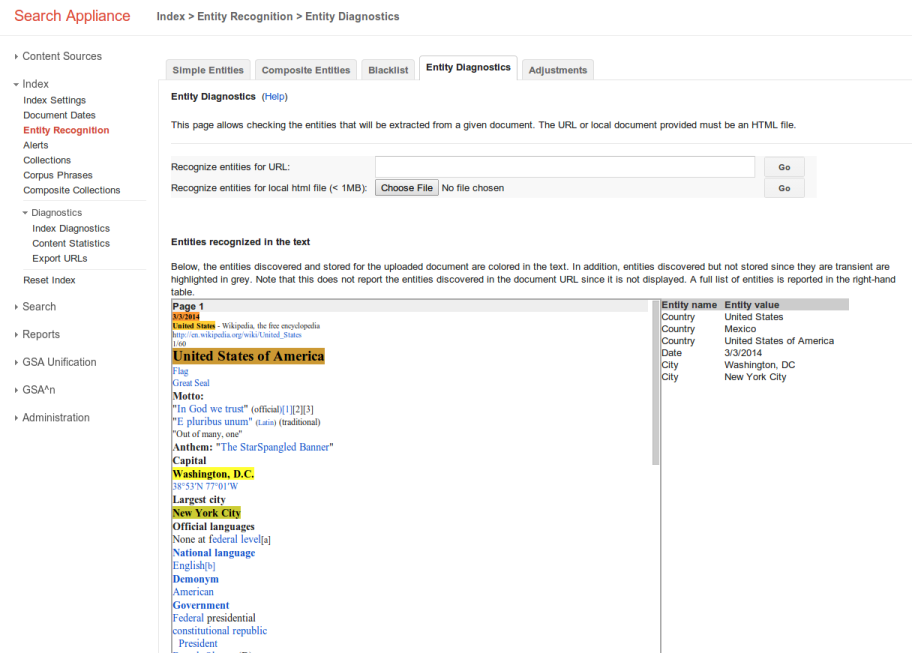
Task: Click the highlighted Washington, D.C. entity
Action: coord(213,474)
